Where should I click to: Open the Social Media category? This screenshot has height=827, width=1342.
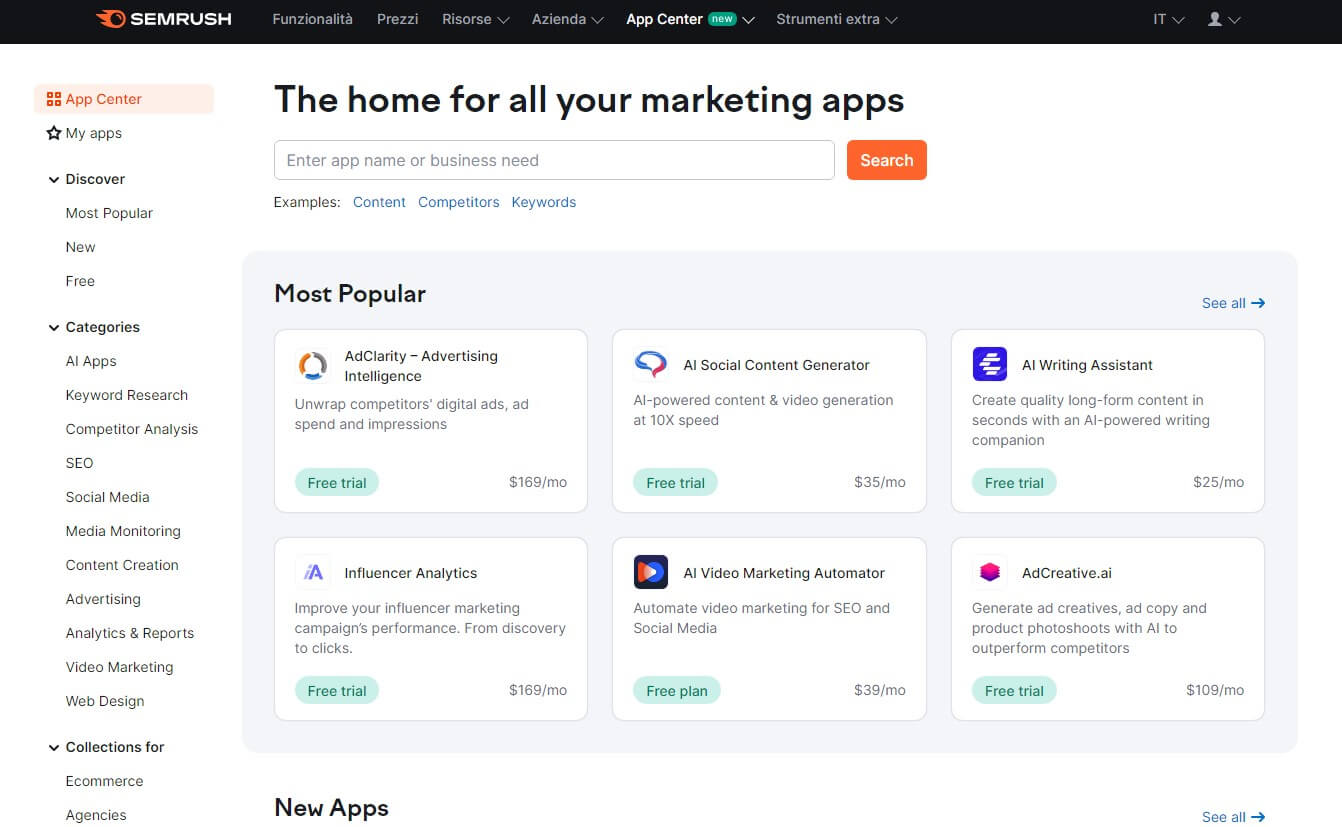[107, 497]
